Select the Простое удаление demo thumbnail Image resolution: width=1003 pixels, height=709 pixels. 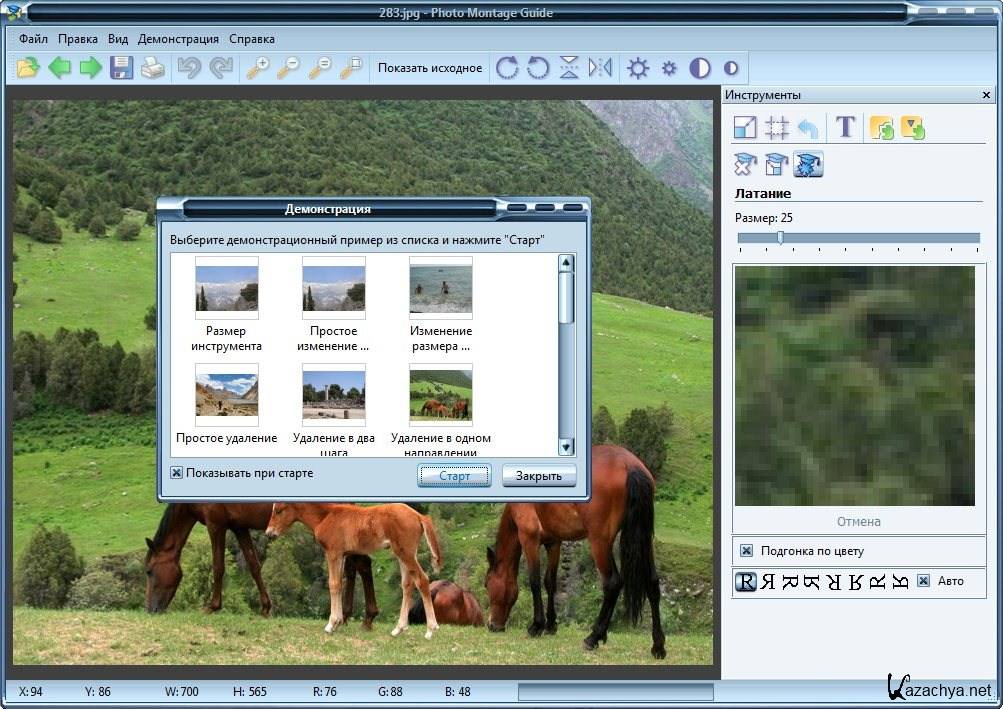coord(227,395)
